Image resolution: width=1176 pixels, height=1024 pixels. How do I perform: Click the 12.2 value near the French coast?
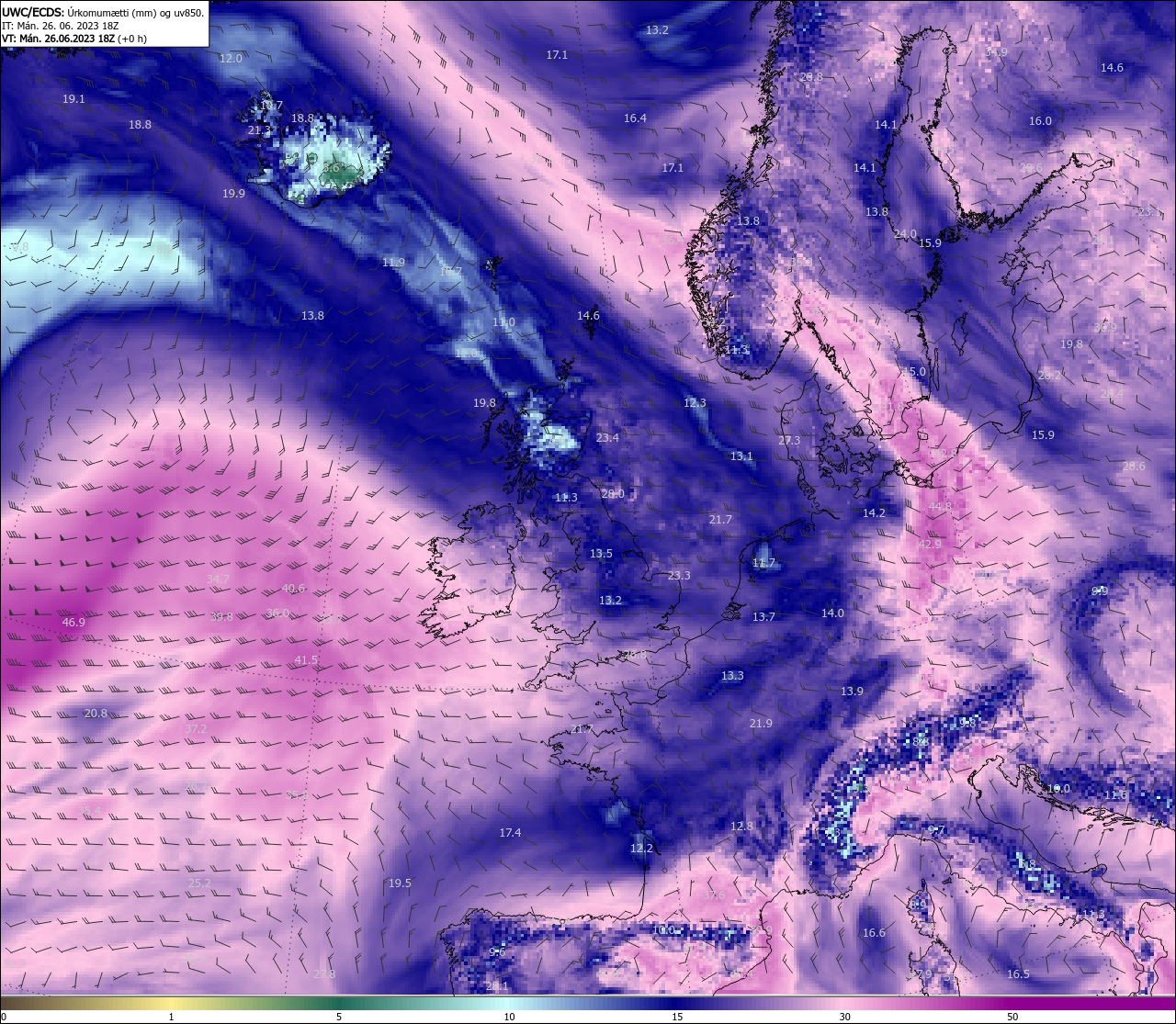pyautogui.click(x=641, y=849)
